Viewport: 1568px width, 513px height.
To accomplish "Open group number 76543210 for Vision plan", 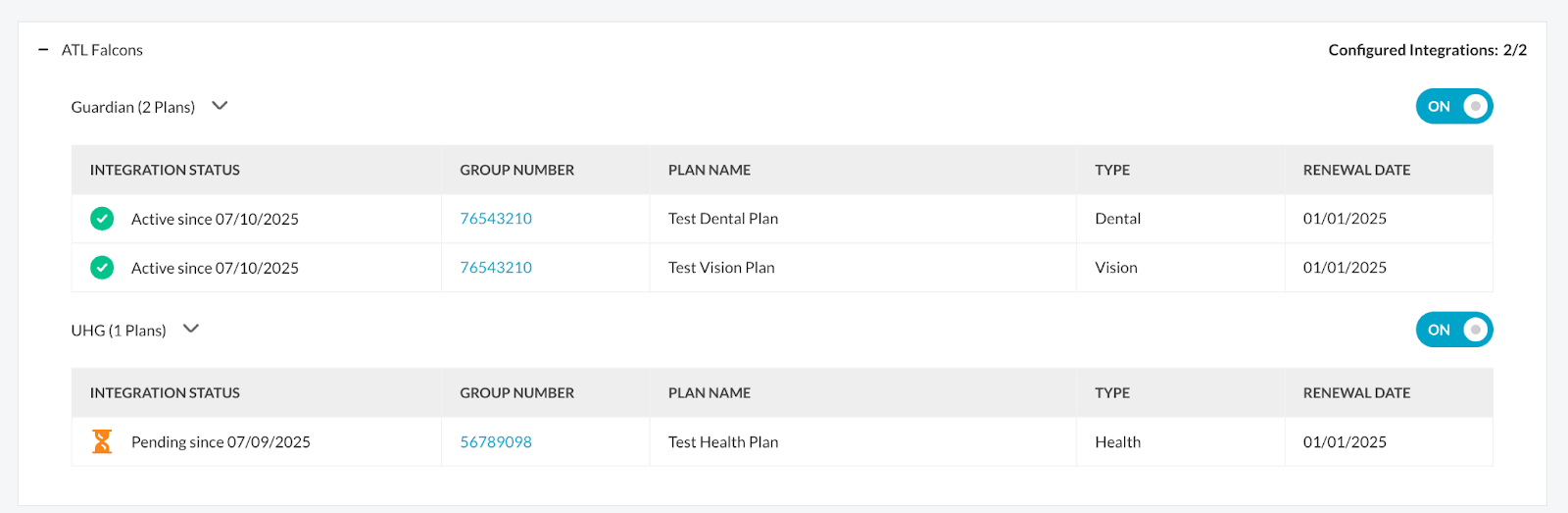I will click(496, 268).
